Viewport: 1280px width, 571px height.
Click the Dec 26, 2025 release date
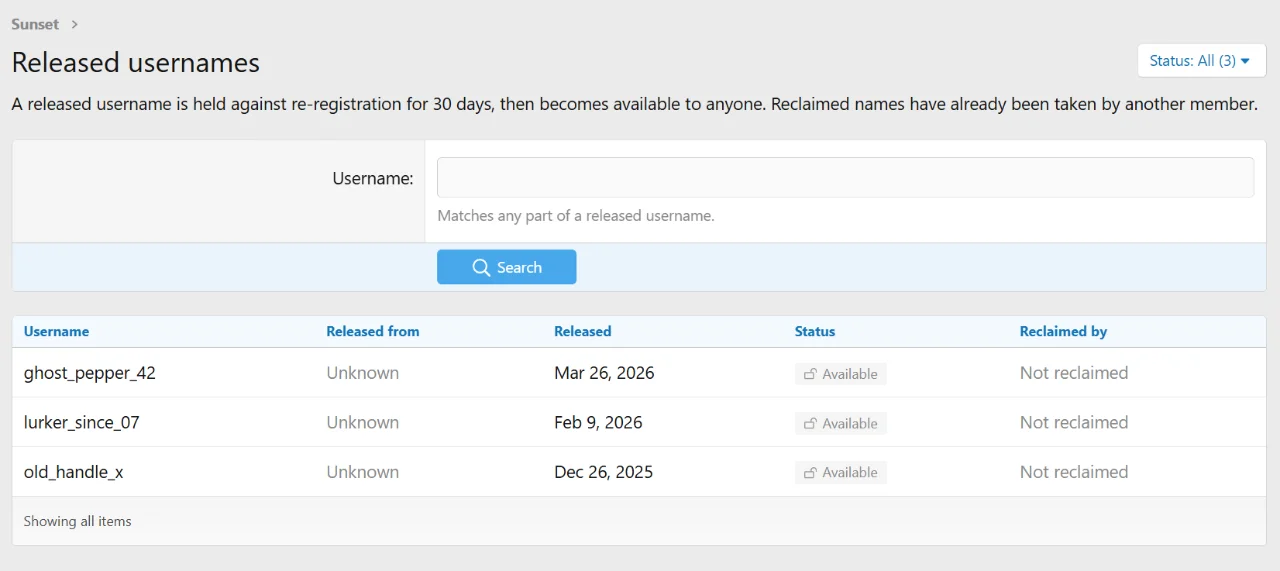click(x=603, y=472)
